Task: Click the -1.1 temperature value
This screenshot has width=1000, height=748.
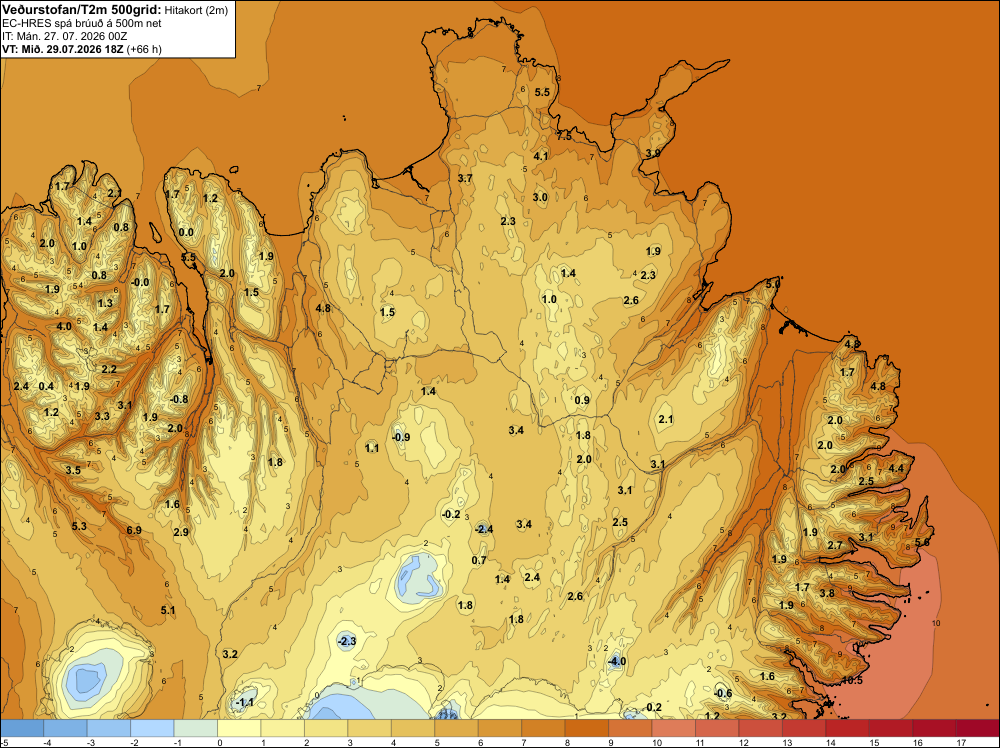Action: pyautogui.click(x=244, y=702)
